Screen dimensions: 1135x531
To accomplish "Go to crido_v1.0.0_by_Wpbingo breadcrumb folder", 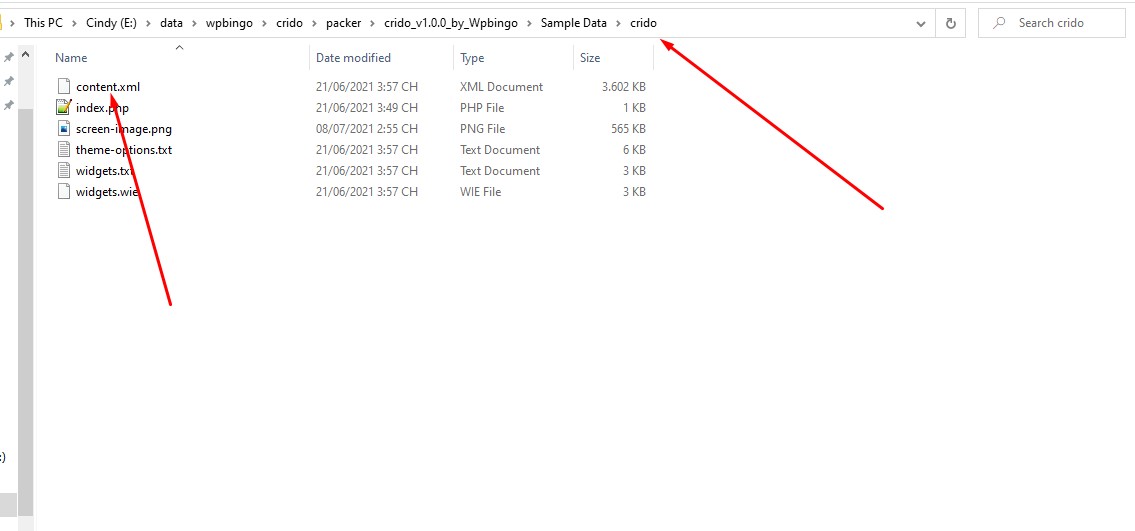I will (451, 23).
